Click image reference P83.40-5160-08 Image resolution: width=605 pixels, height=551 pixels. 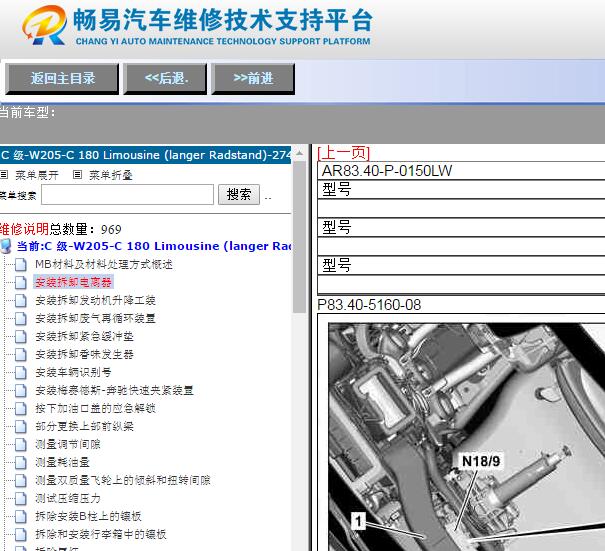(x=369, y=305)
